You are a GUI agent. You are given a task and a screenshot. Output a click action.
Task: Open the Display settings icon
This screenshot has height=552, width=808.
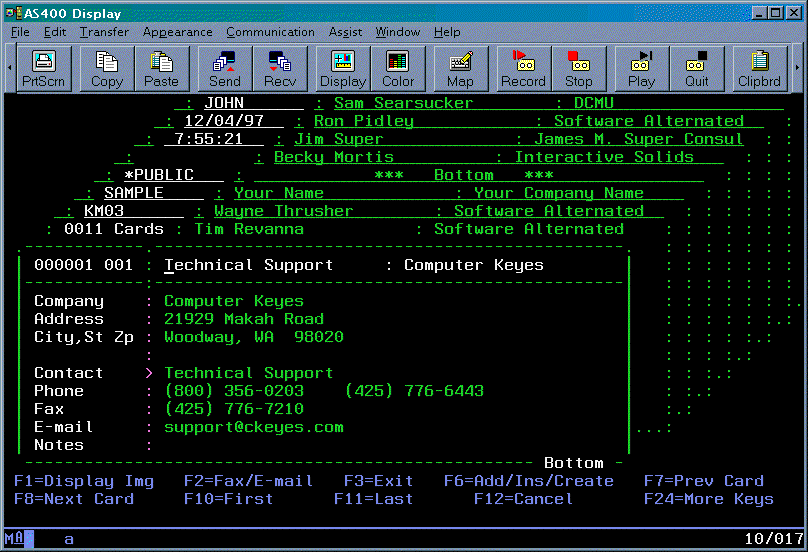pyautogui.click(x=343, y=69)
